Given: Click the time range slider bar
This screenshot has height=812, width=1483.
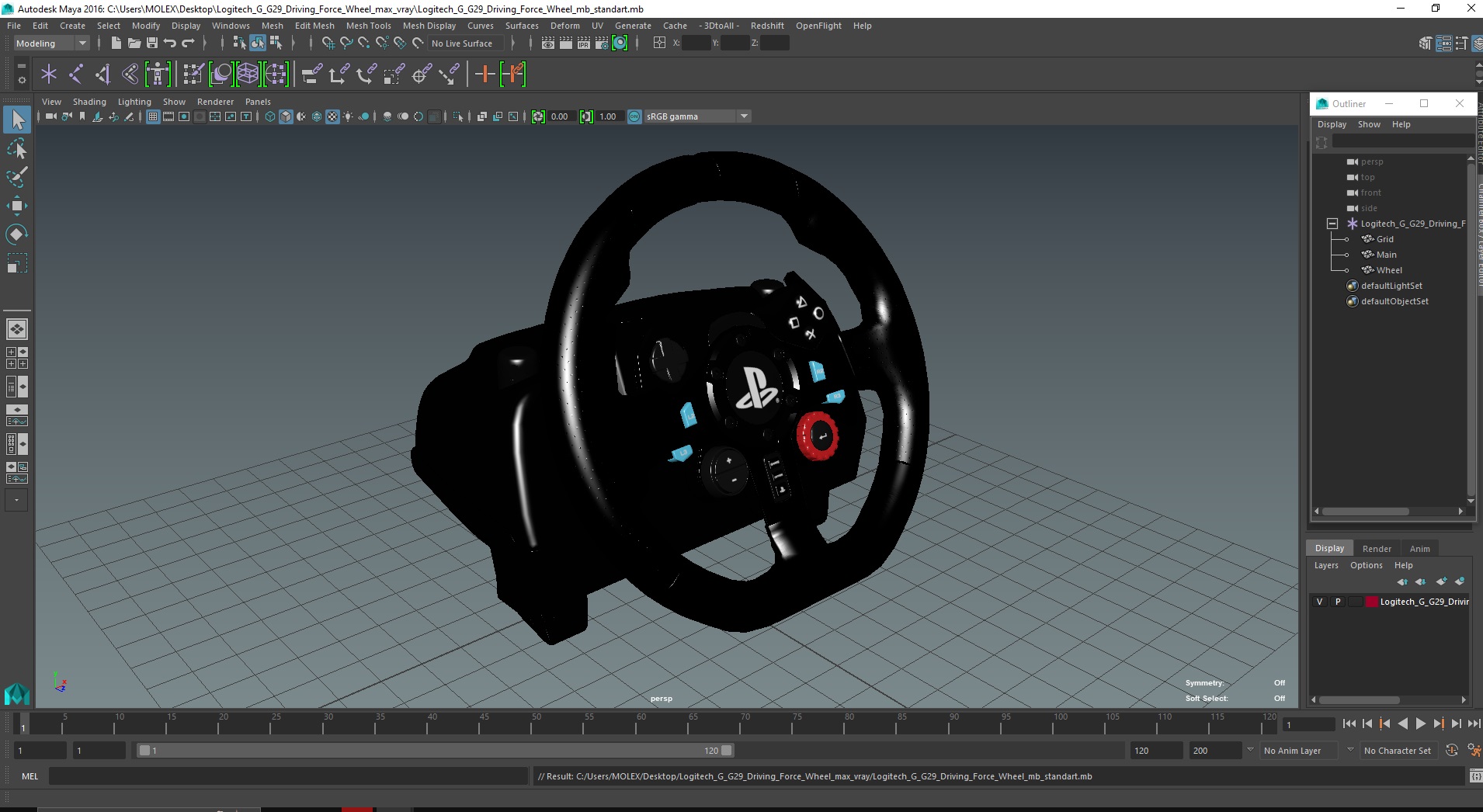Looking at the screenshot, I should click(x=435, y=751).
